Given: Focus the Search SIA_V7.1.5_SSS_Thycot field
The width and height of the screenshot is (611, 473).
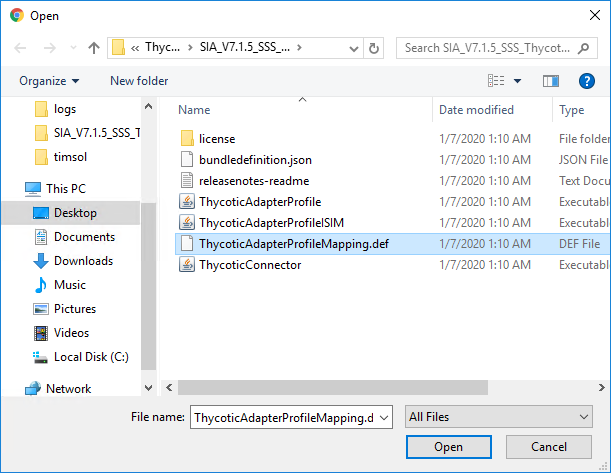Looking at the screenshot, I should (496, 48).
